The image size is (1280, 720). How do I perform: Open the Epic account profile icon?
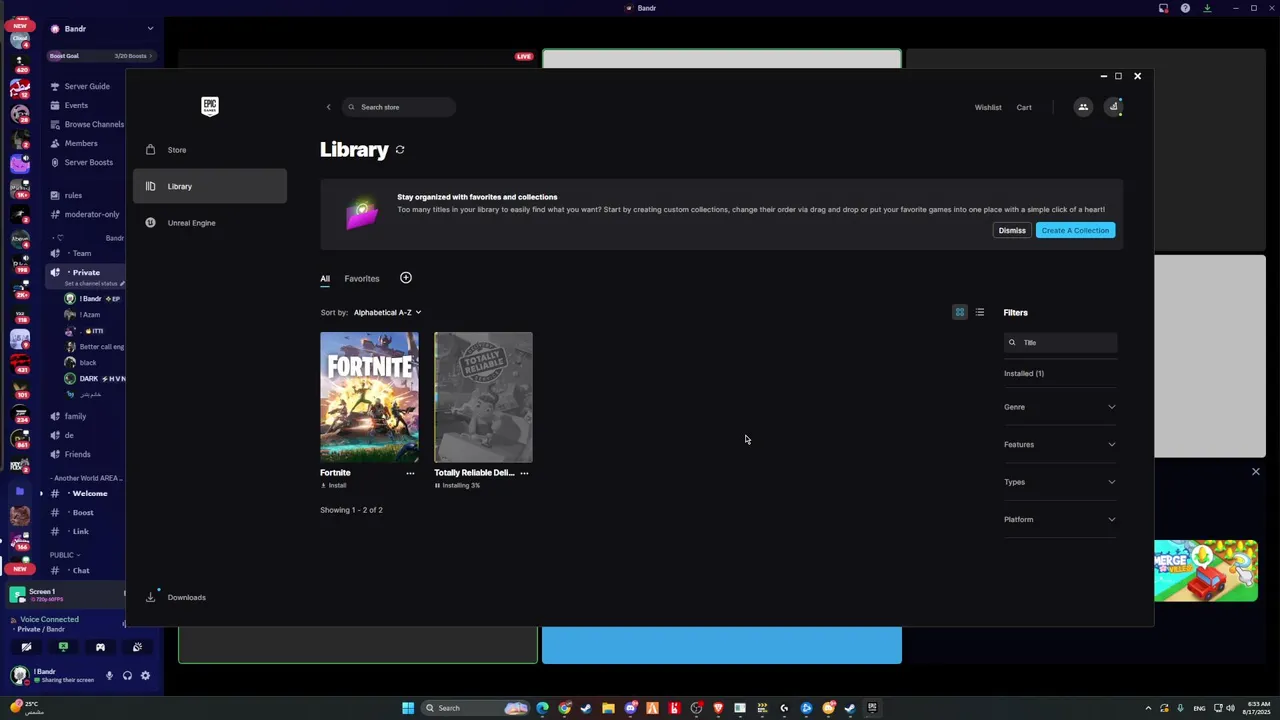(x=1113, y=107)
